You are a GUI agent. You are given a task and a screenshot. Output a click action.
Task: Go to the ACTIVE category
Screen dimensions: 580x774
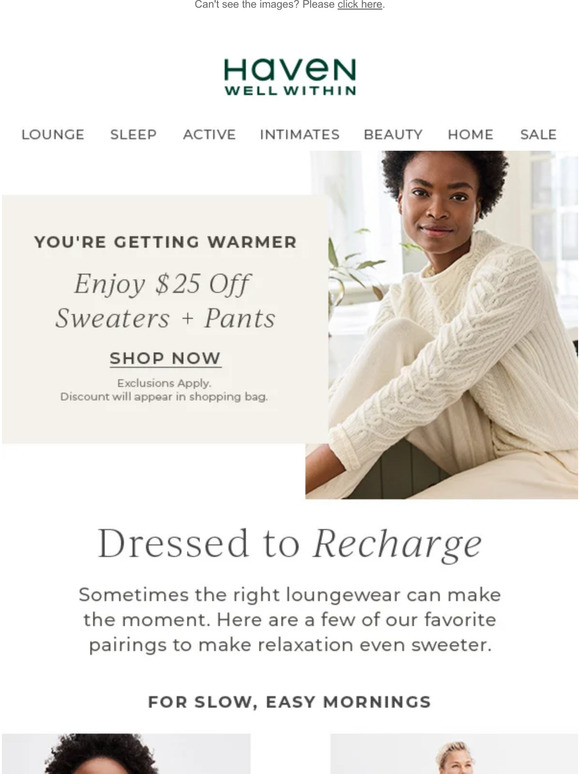(x=209, y=134)
